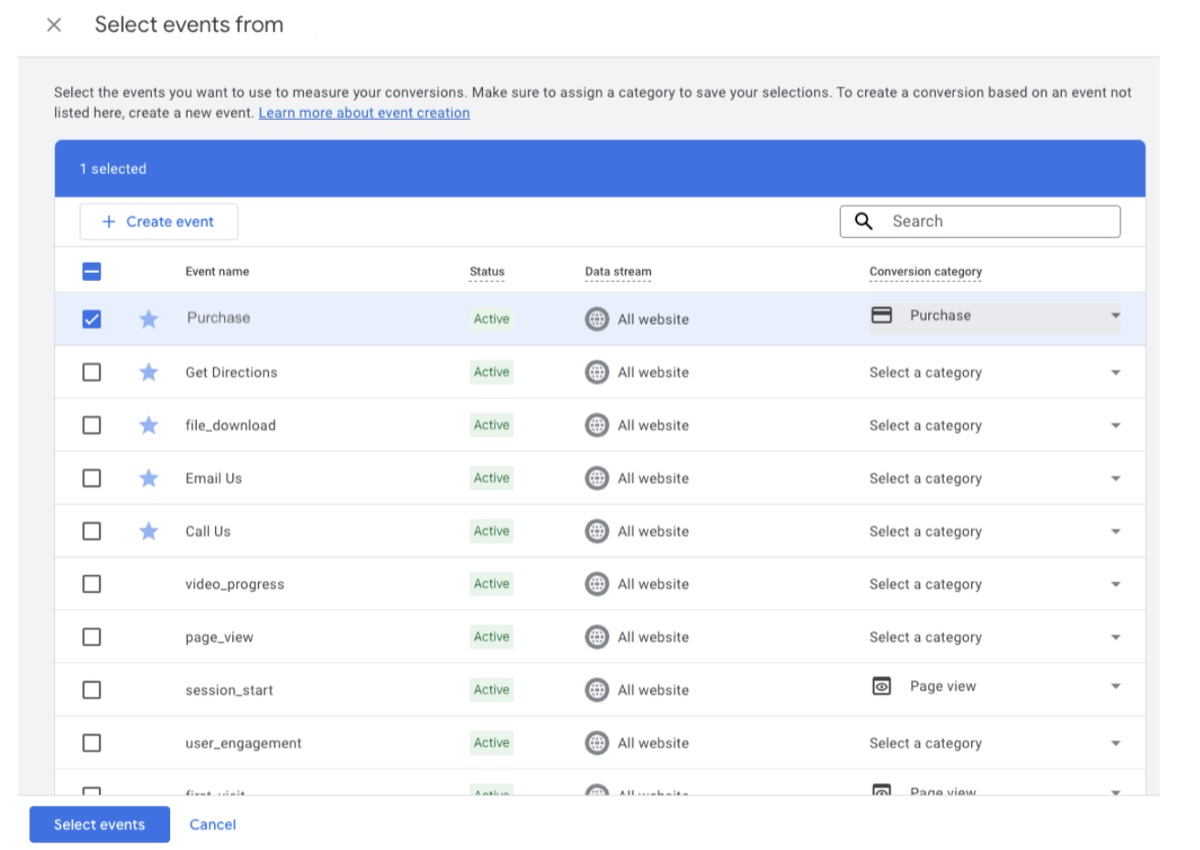Open Learn more about event creation link
Image resolution: width=1200 pixels, height=850 pixels.
click(x=364, y=113)
